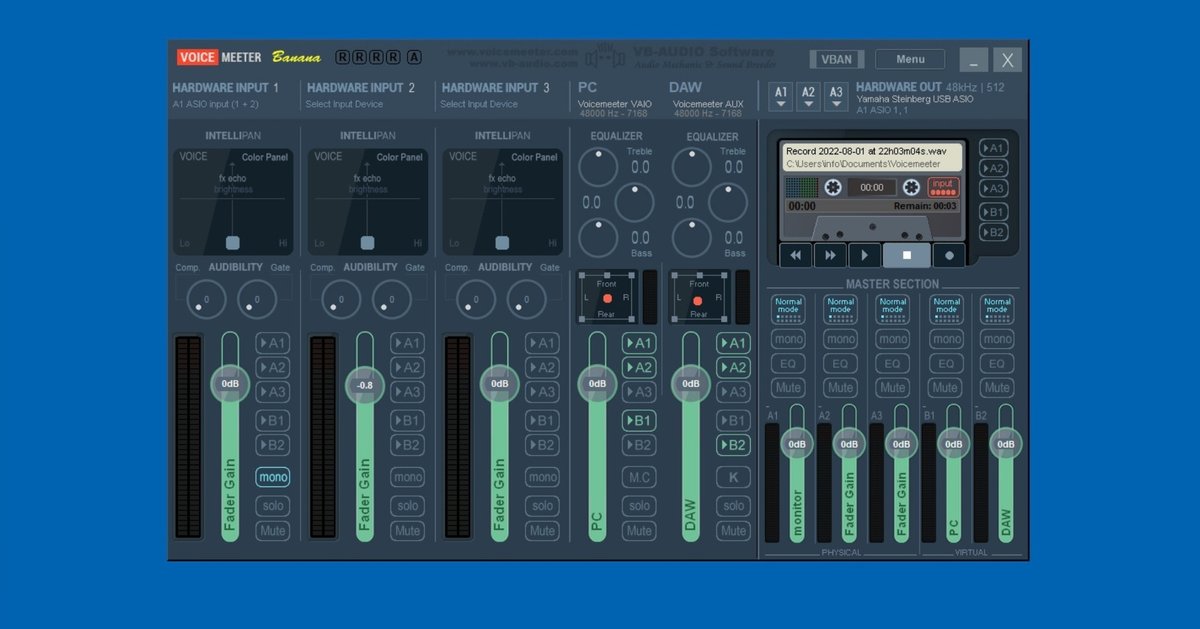Assign recorder to A2 bus beside cassette
The image size is (1200, 629).
point(993,168)
